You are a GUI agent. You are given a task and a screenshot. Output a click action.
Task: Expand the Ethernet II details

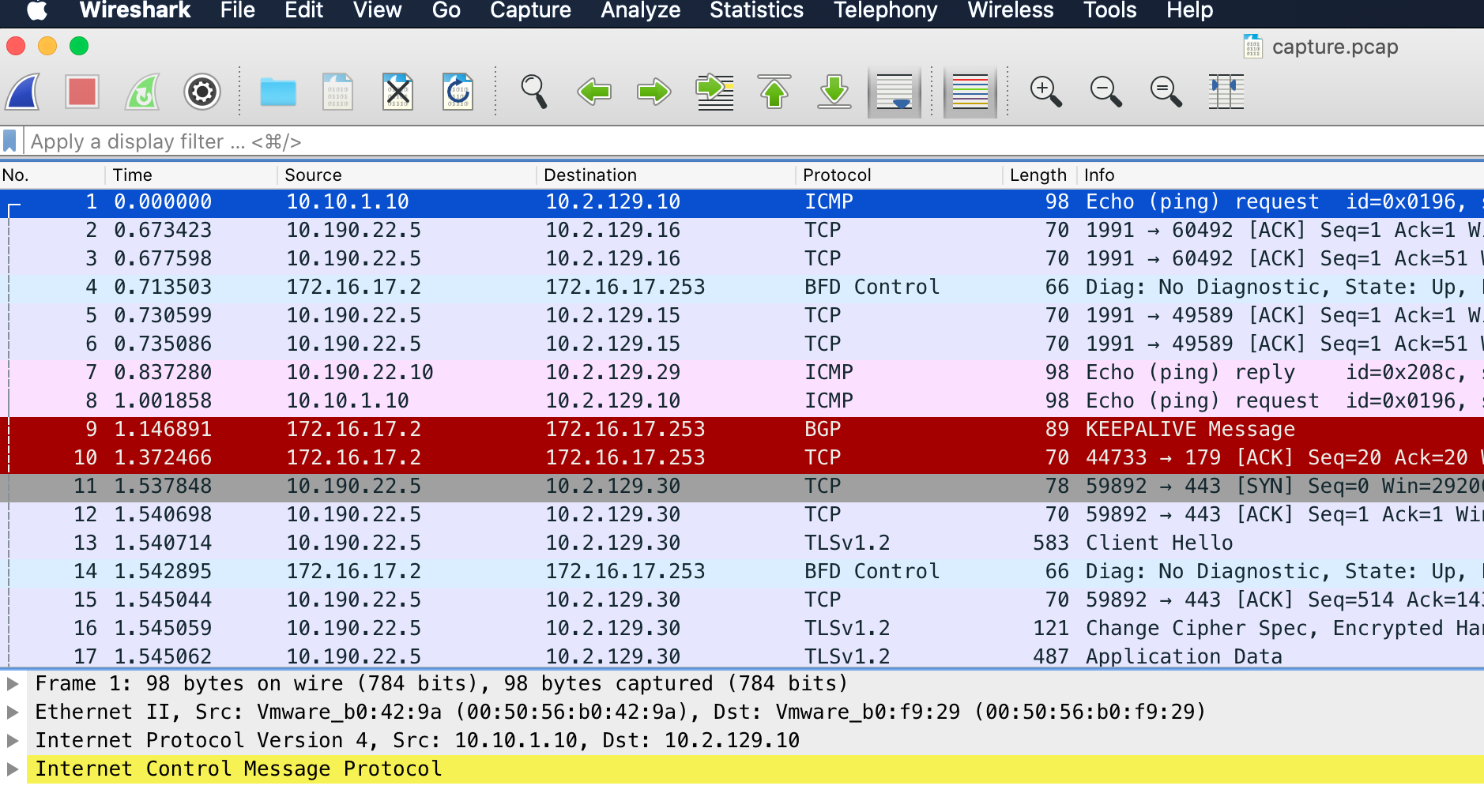point(13,711)
